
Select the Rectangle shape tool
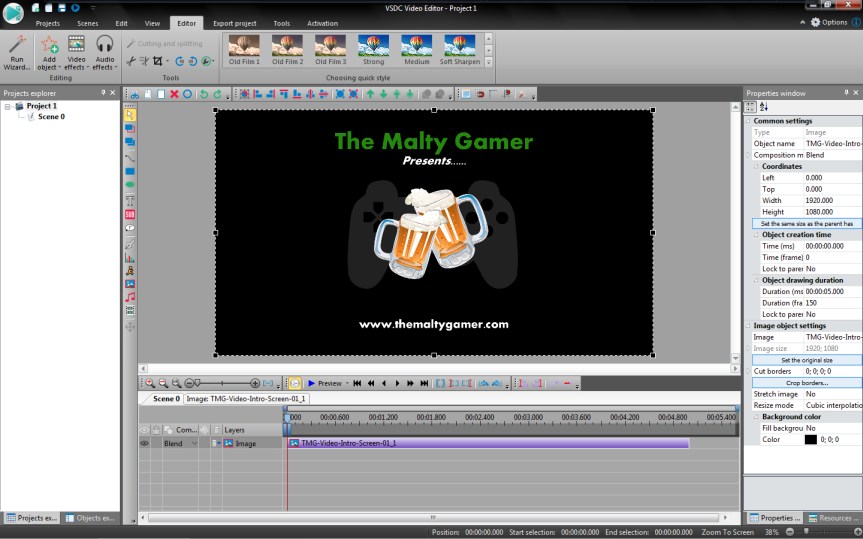(x=130, y=171)
